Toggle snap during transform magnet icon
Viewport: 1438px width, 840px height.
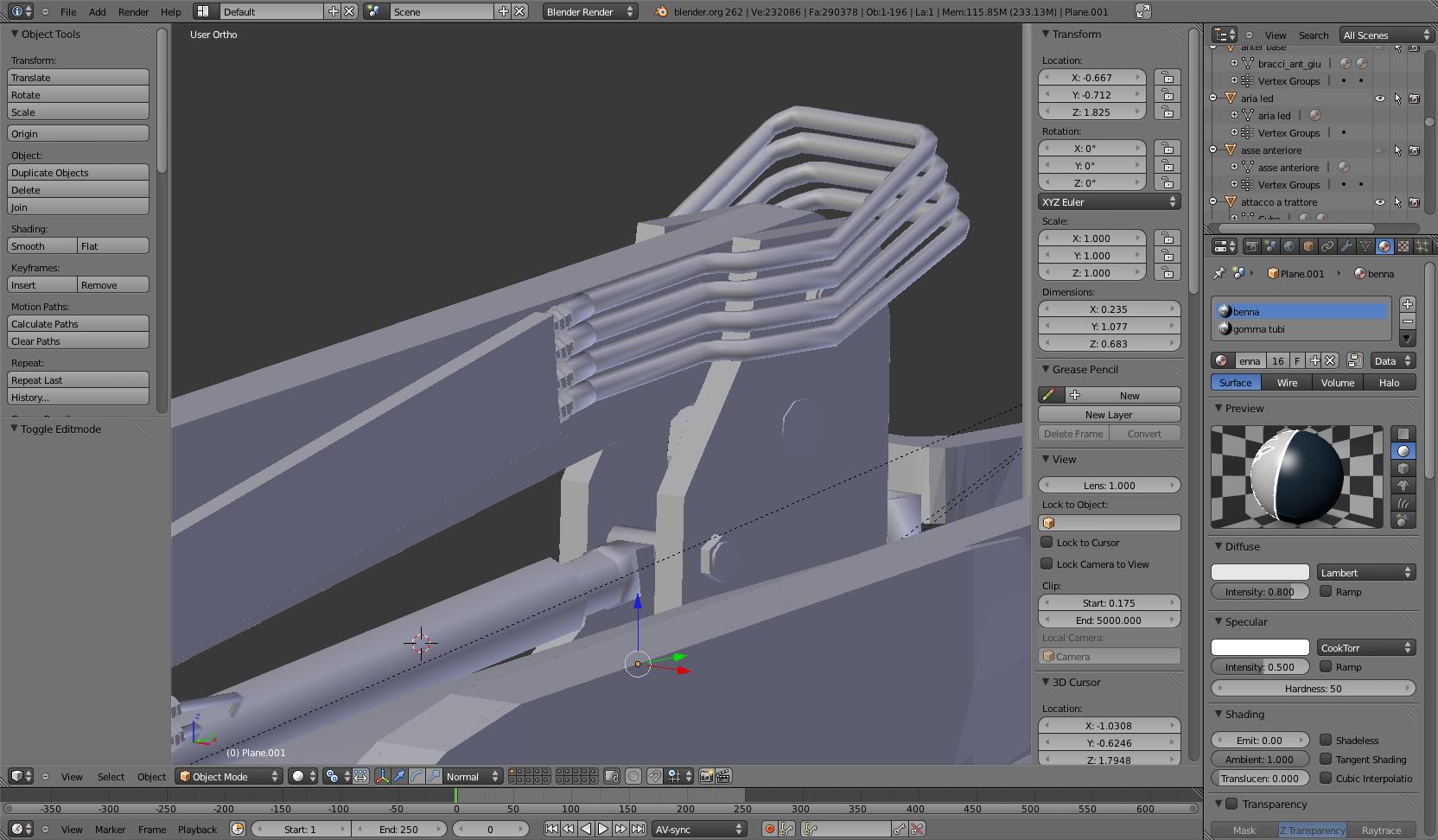click(655, 776)
